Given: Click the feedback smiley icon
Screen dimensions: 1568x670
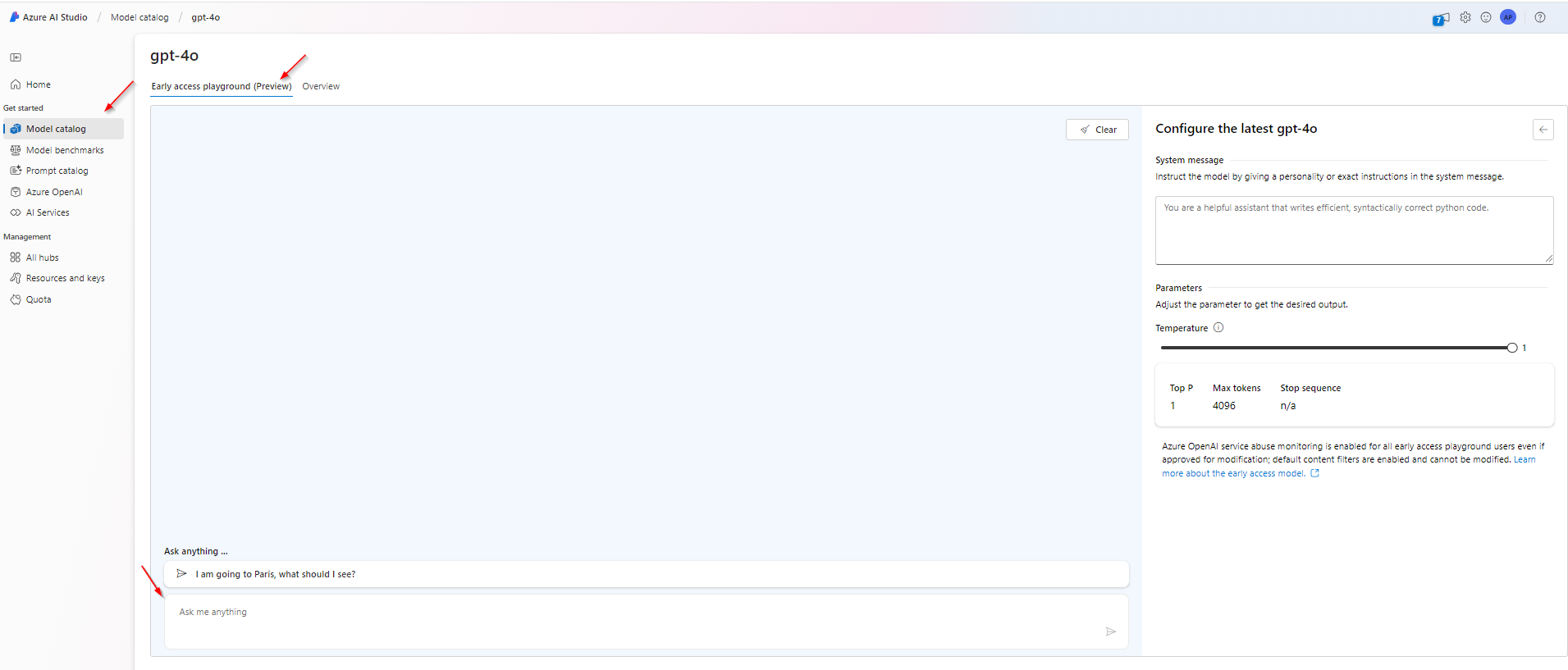Looking at the screenshot, I should coord(1486,17).
